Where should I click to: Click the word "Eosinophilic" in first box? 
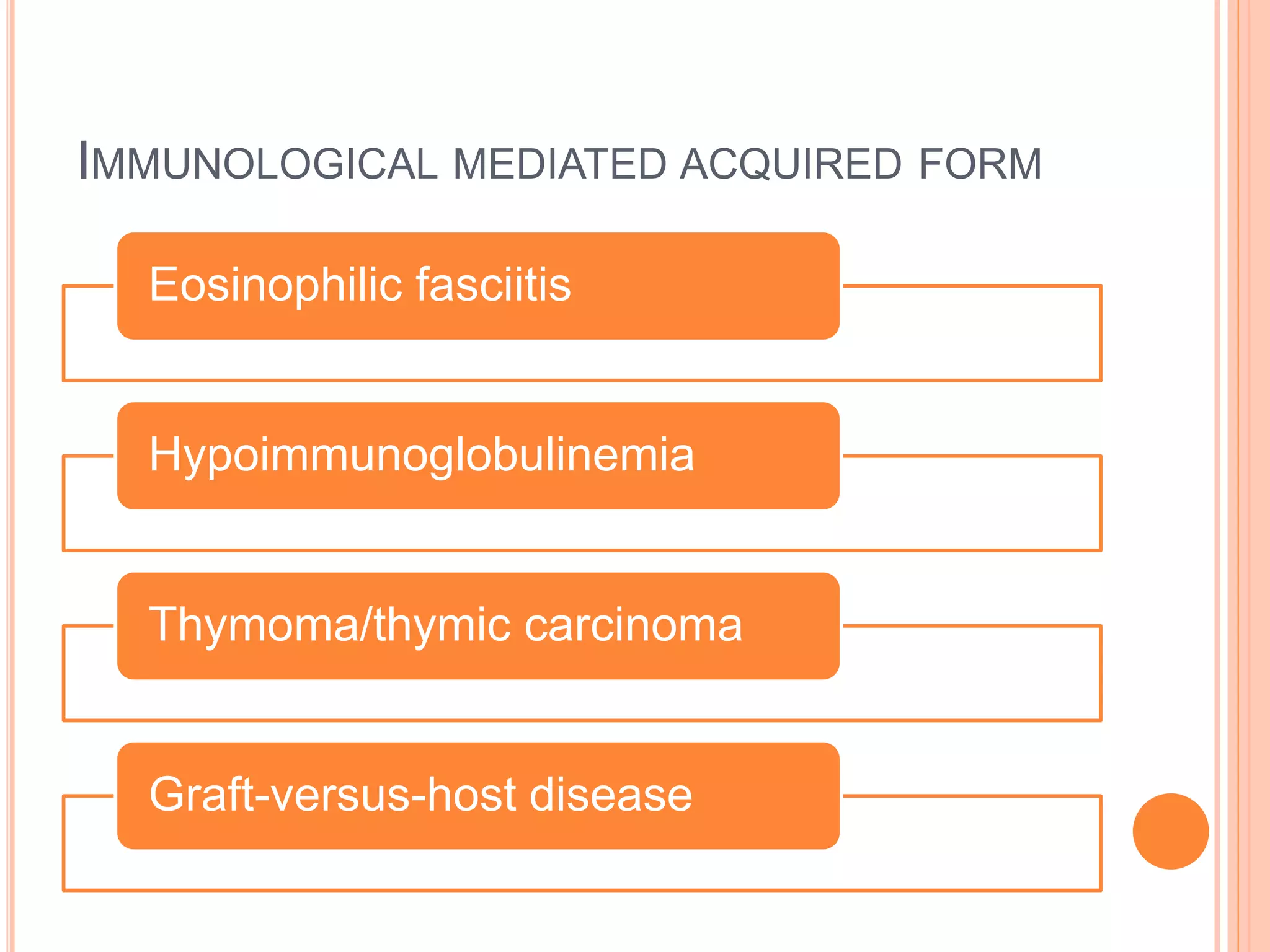[276, 285]
